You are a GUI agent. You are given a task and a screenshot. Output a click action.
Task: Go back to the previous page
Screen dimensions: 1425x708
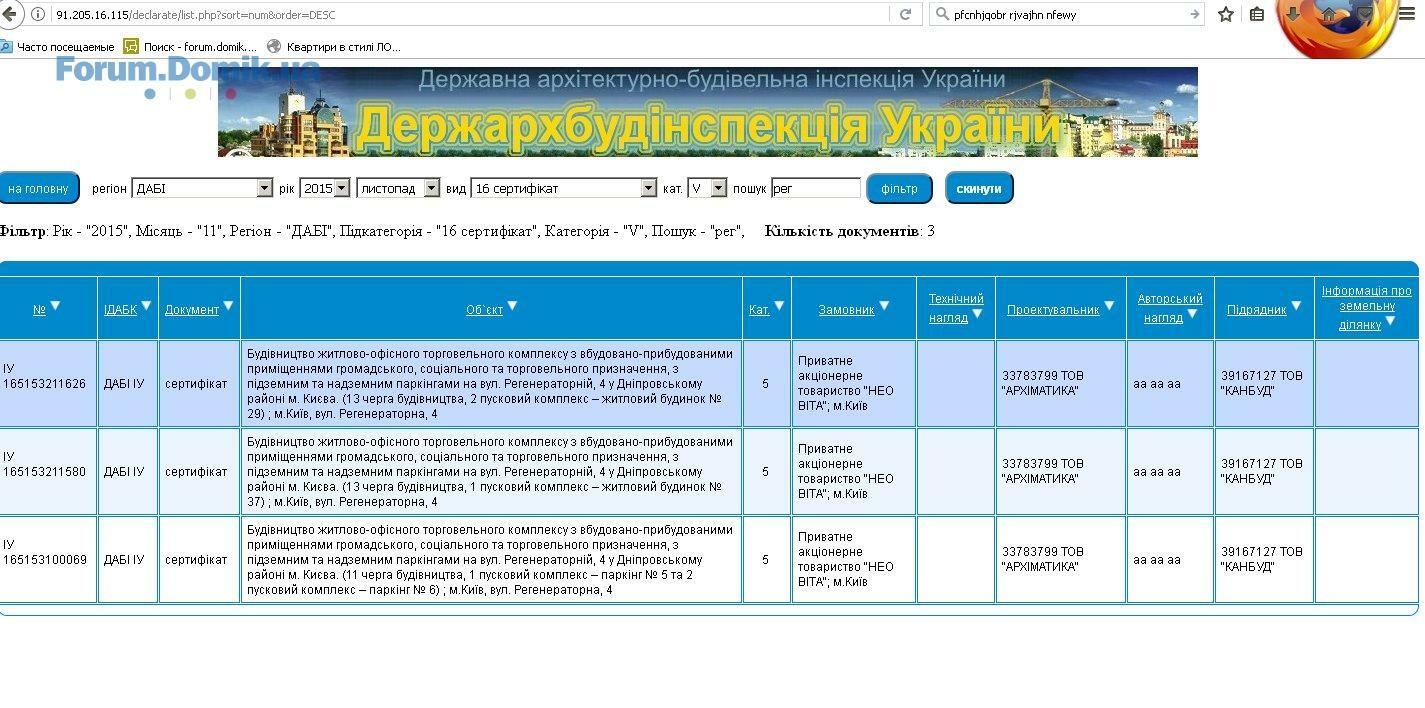(x=8, y=14)
